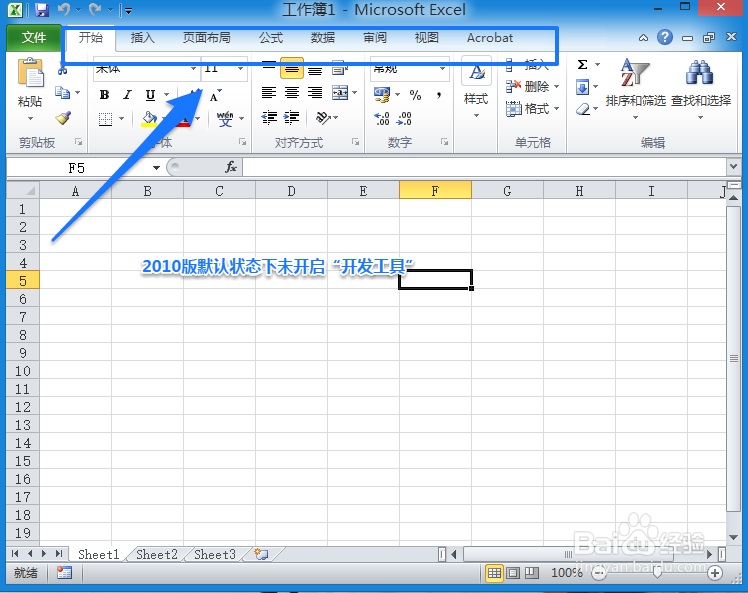Click the AutoSum sigma icon
Image resolution: width=748 pixels, height=593 pixels.
pyautogui.click(x=582, y=64)
